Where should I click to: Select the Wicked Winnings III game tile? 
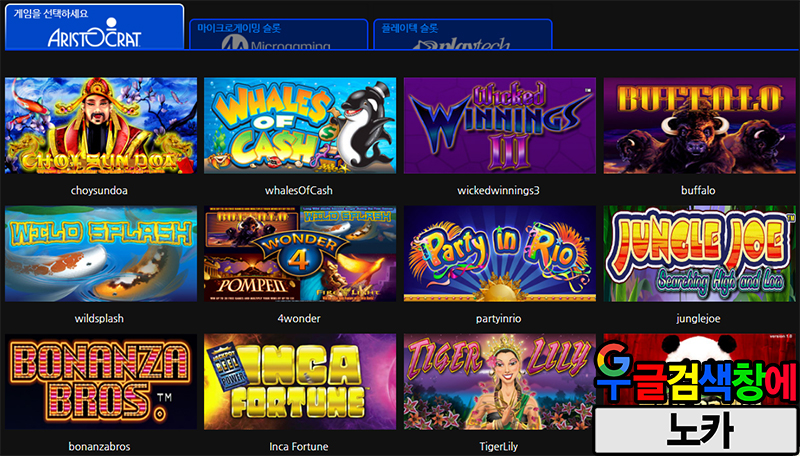click(499, 125)
